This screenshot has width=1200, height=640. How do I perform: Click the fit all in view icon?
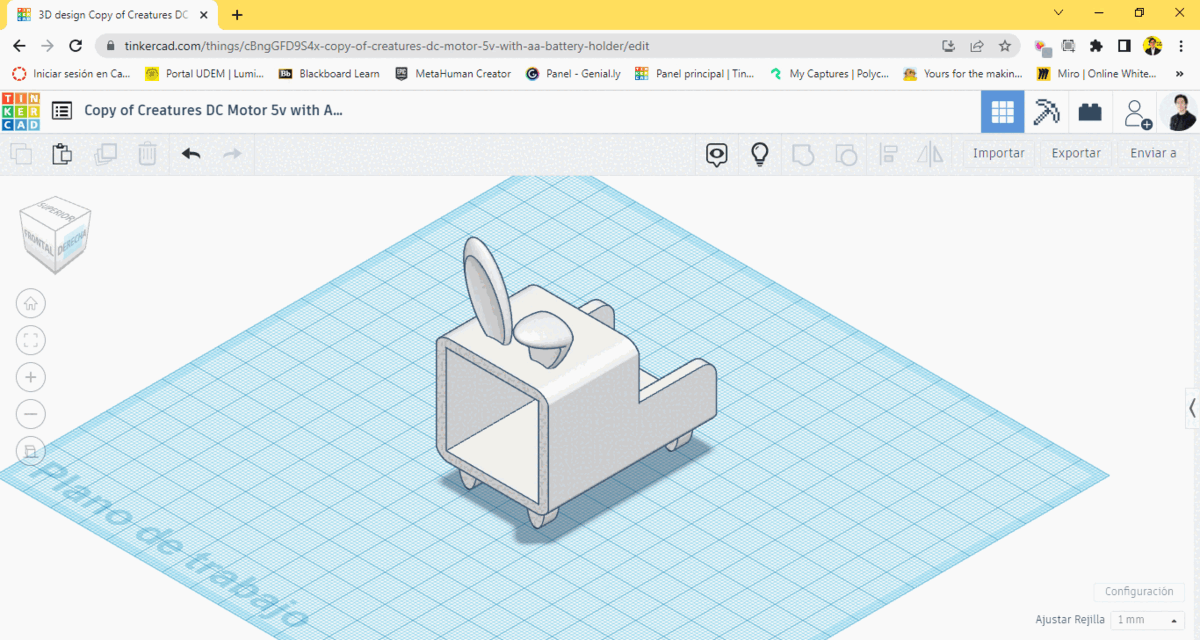[x=31, y=340]
